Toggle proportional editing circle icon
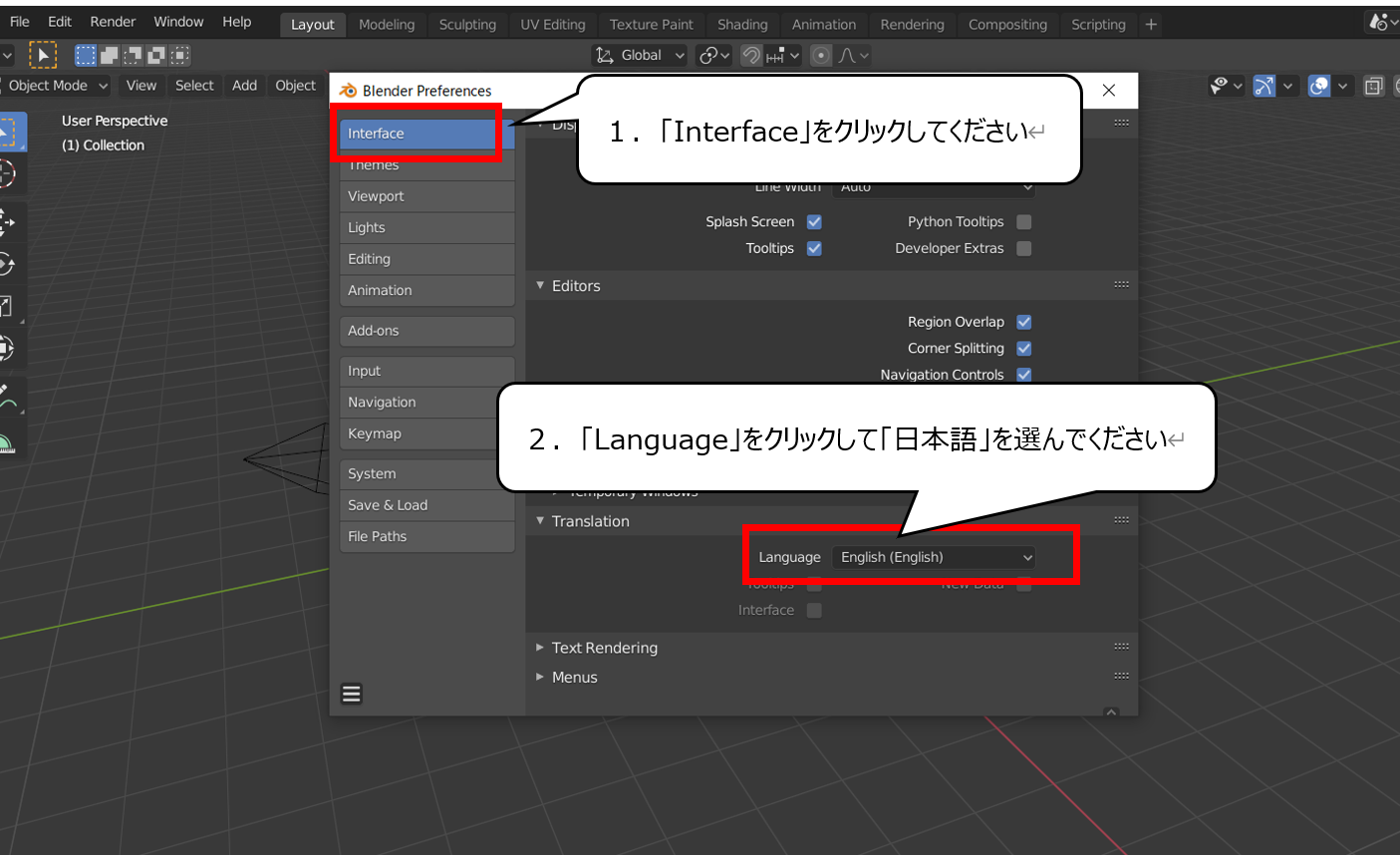The image size is (1400, 855). coord(821,56)
